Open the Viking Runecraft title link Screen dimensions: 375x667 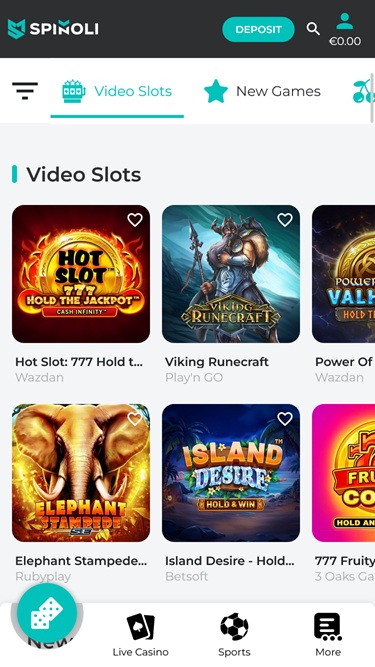[x=217, y=362]
